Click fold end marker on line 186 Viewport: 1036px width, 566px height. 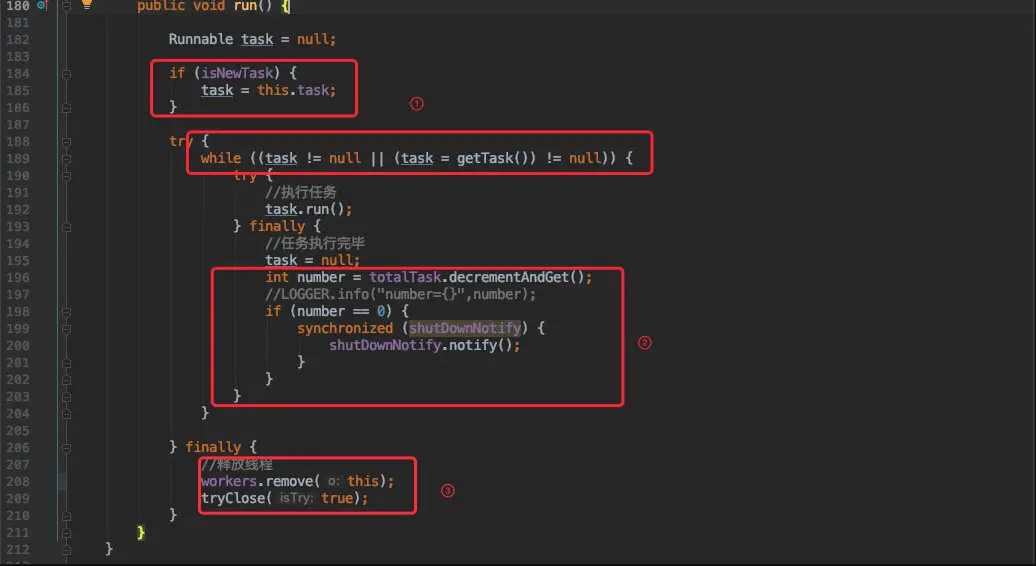tap(66, 108)
